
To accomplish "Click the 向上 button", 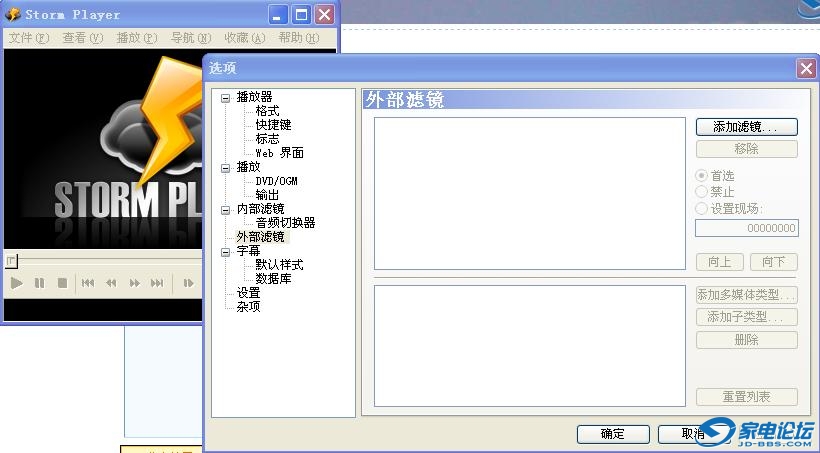I will (720, 262).
